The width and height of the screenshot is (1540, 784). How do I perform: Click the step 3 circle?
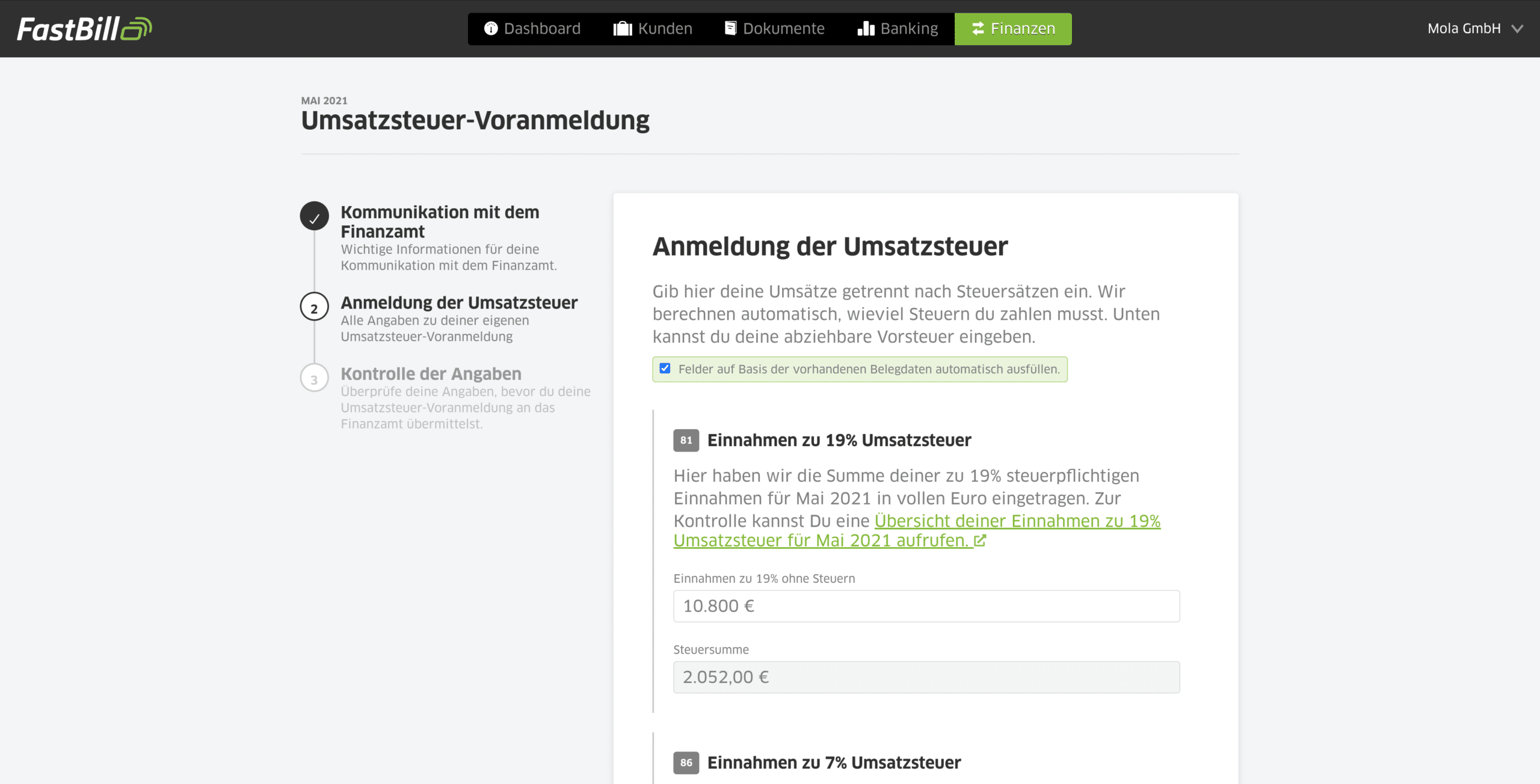coord(314,378)
